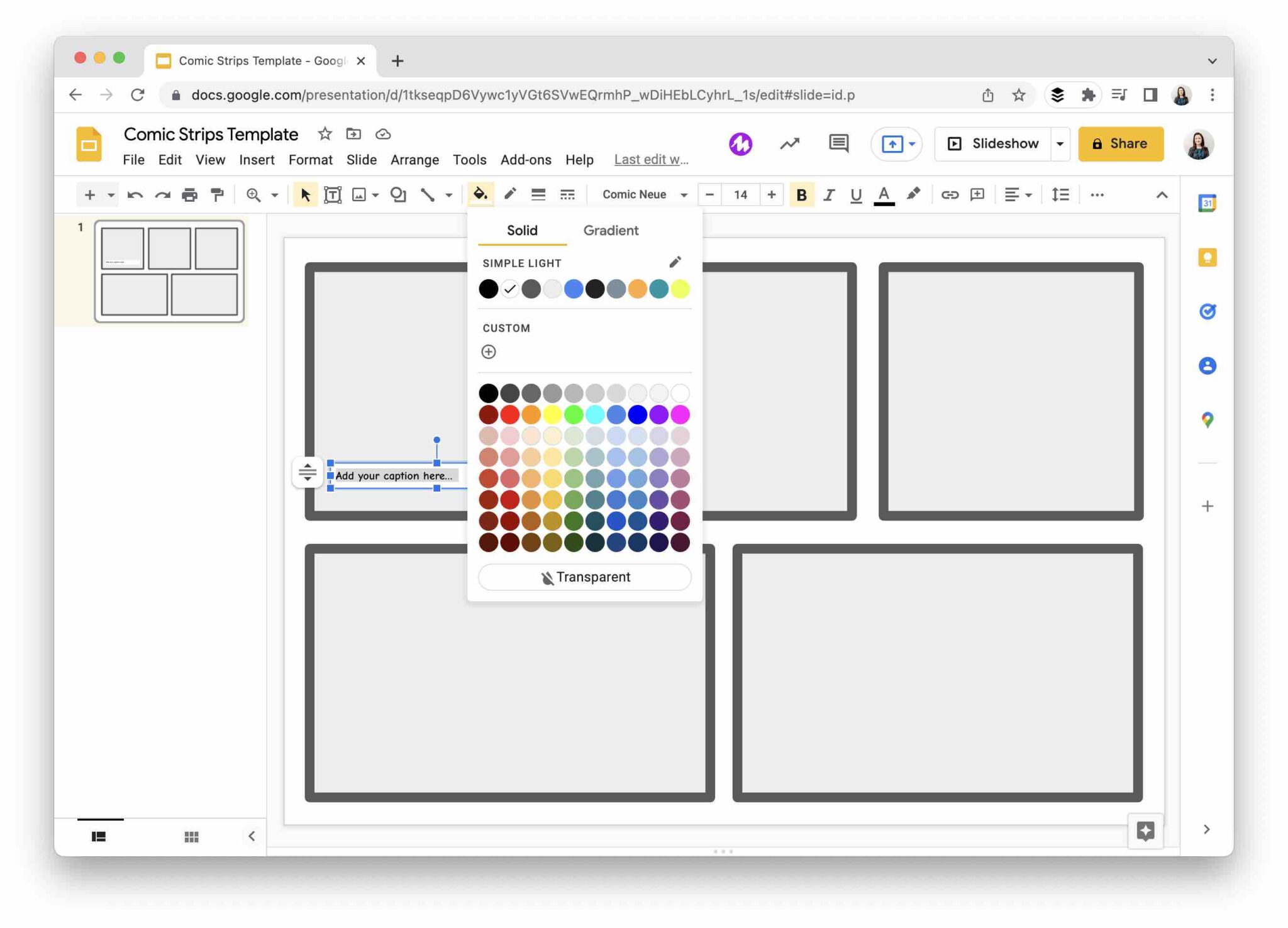Switch to the Gradient tab
This screenshot has height=928, width=1288.
pos(610,230)
